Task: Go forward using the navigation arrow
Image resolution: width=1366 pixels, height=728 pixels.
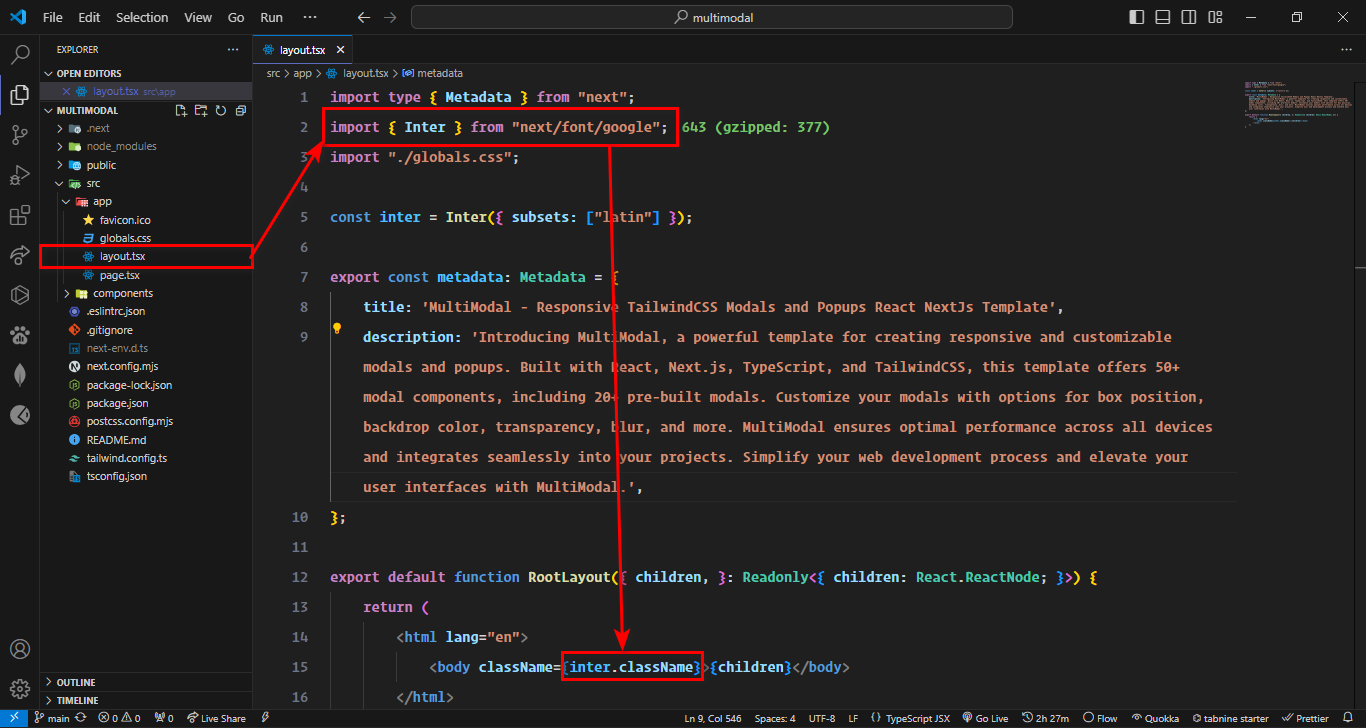Action: 390,18
